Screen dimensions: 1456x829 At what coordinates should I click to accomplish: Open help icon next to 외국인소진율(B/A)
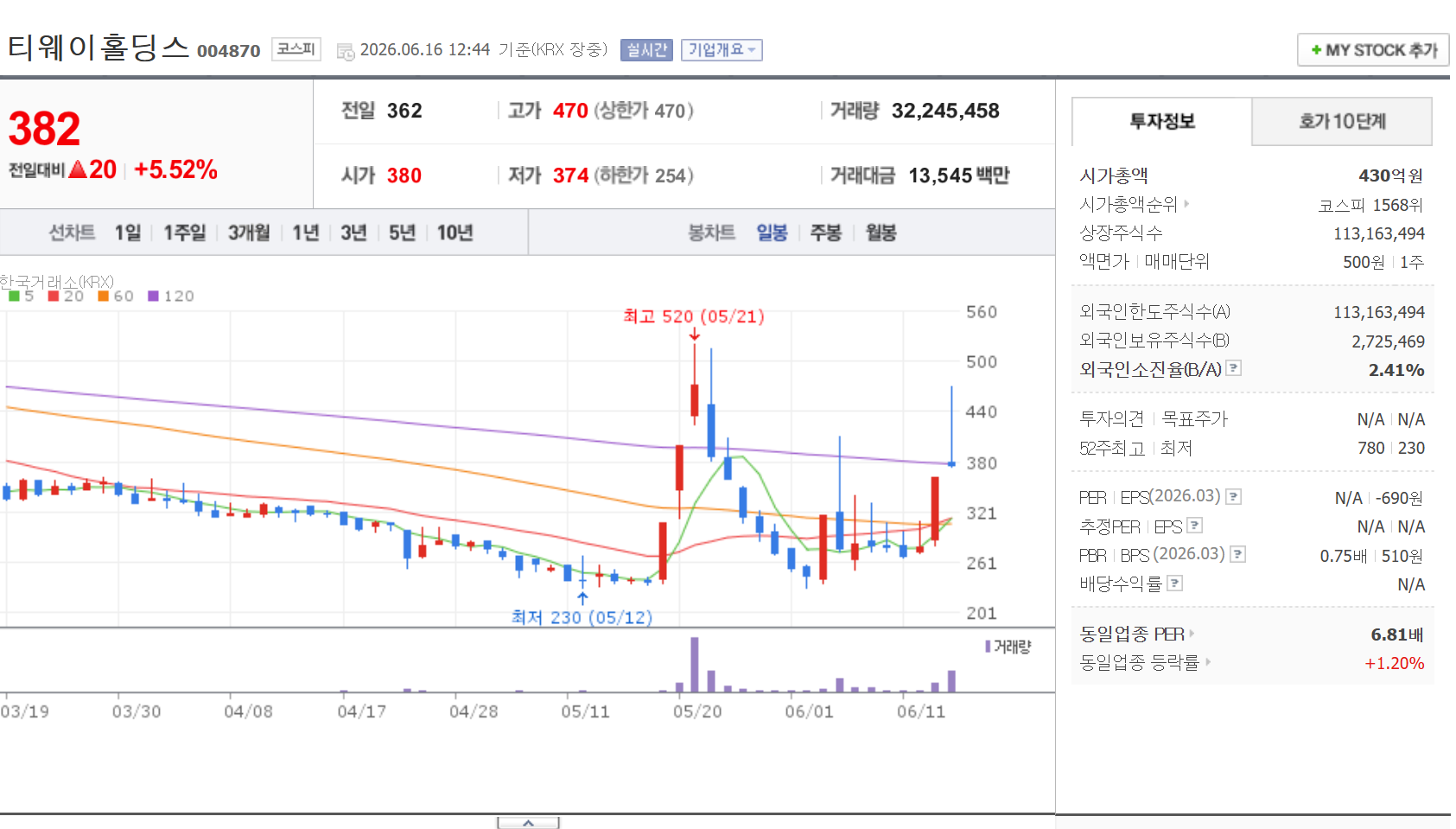1234,368
